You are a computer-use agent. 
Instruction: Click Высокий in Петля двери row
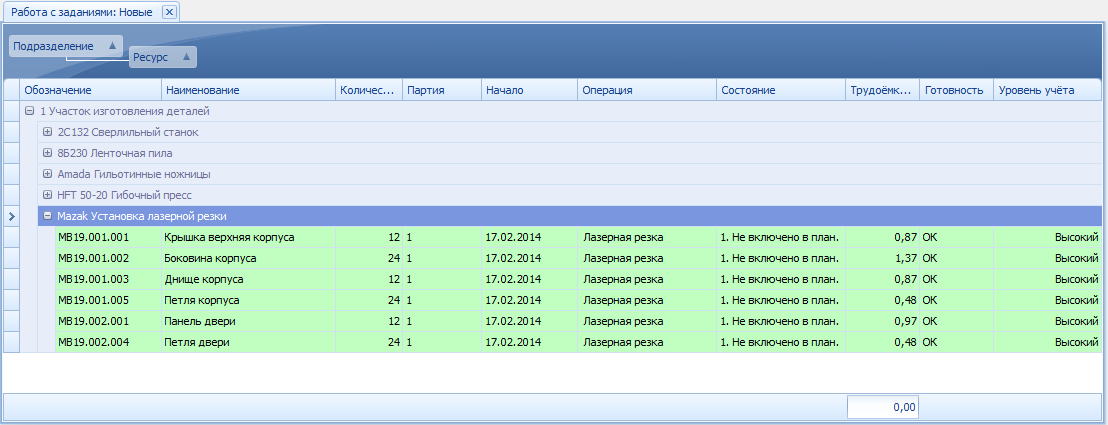[1047, 343]
